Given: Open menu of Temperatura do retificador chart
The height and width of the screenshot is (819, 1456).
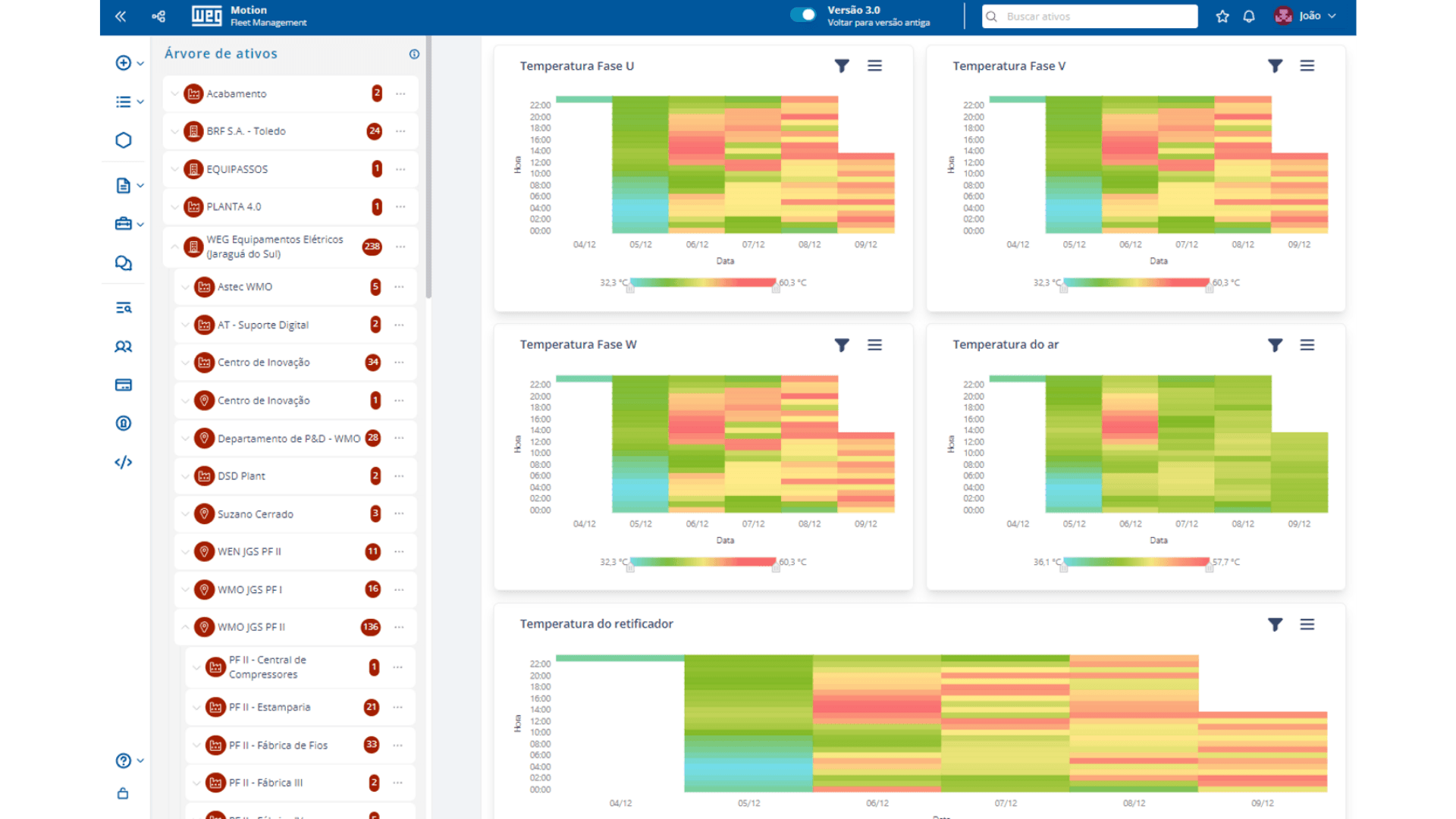Looking at the screenshot, I should tap(1307, 624).
